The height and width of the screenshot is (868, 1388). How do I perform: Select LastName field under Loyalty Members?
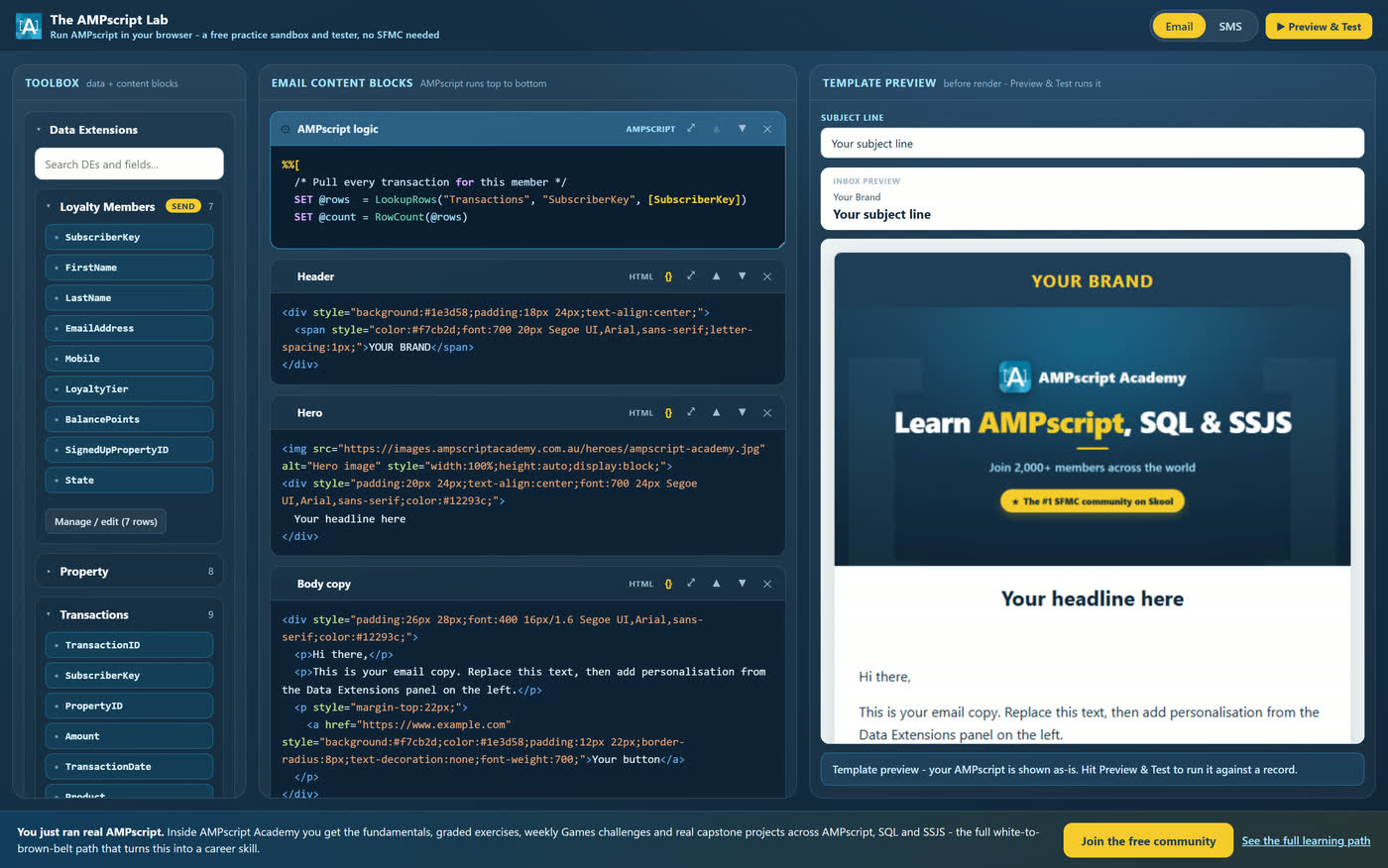[x=129, y=297]
